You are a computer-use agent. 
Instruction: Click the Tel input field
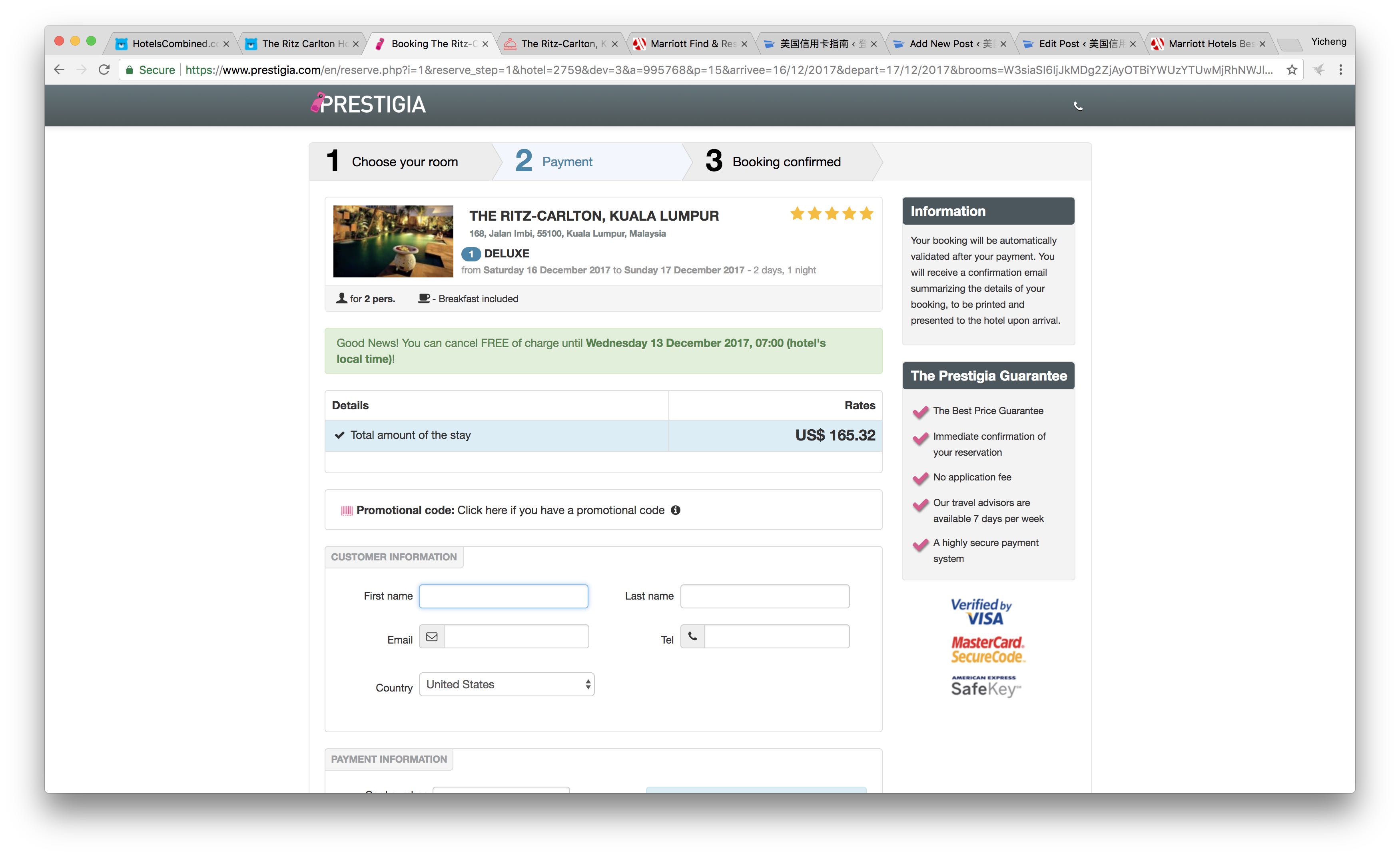777,637
